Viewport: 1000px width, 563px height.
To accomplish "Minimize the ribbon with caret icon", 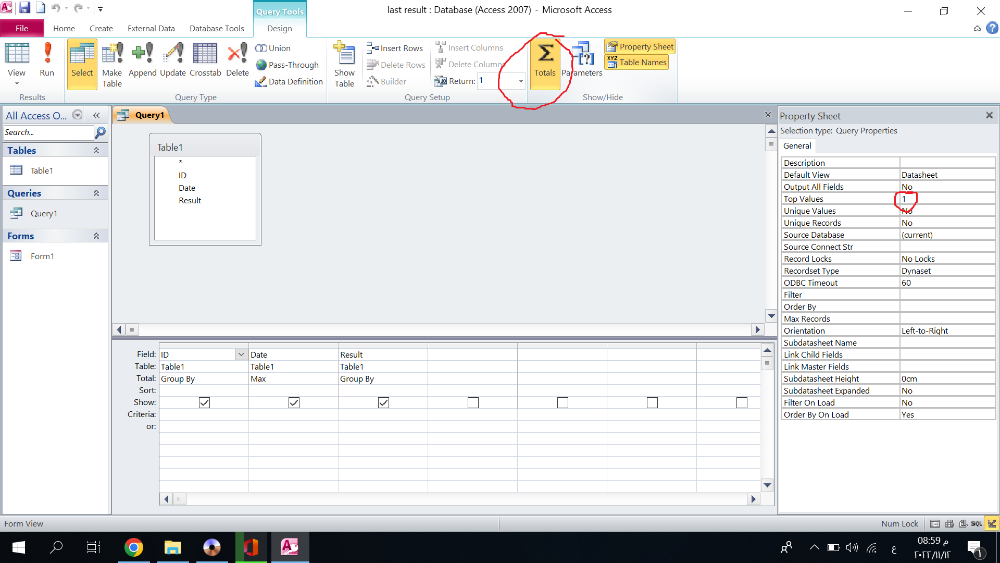I will (977, 28).
